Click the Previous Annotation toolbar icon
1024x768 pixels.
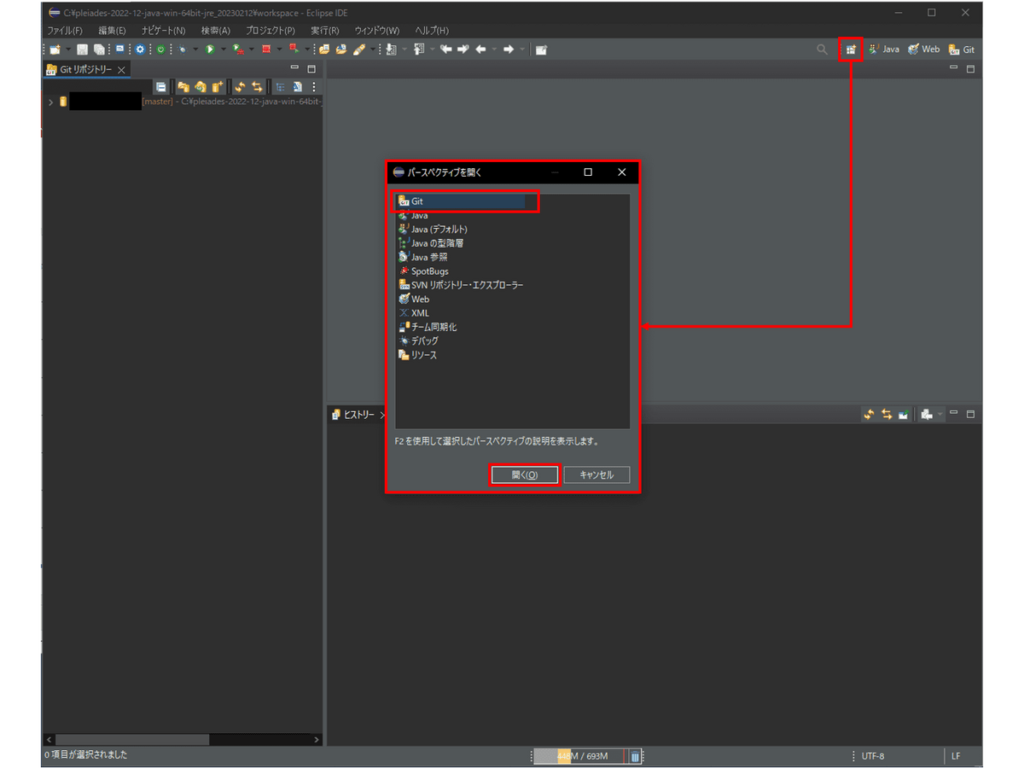click(419, 50)
